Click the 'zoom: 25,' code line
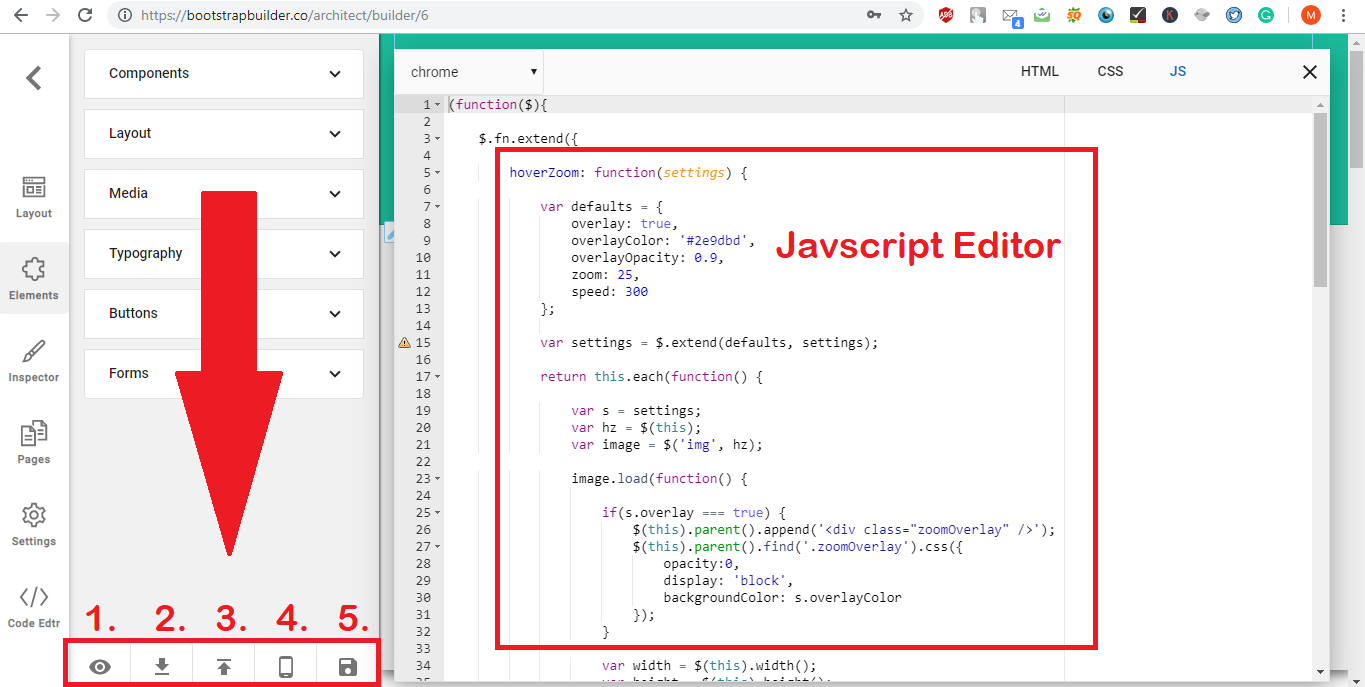The width and height of the screenshot is (1365, 687). click(x=605, y=274)
